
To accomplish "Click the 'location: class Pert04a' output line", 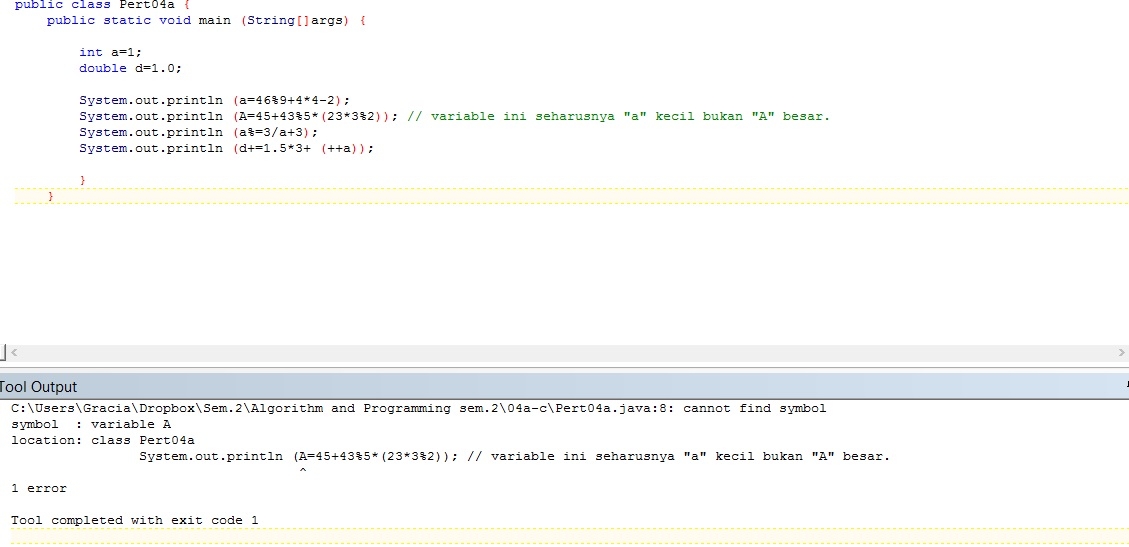I will [103, 440].
